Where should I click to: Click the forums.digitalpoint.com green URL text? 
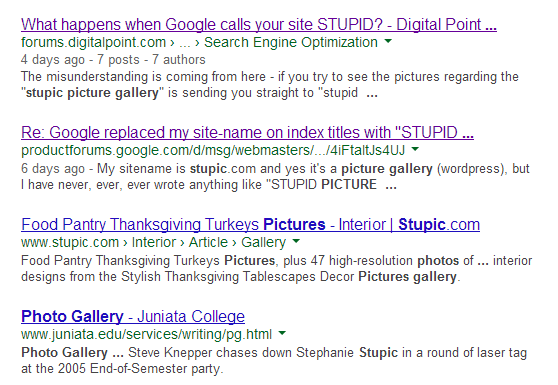coord(199,42)
